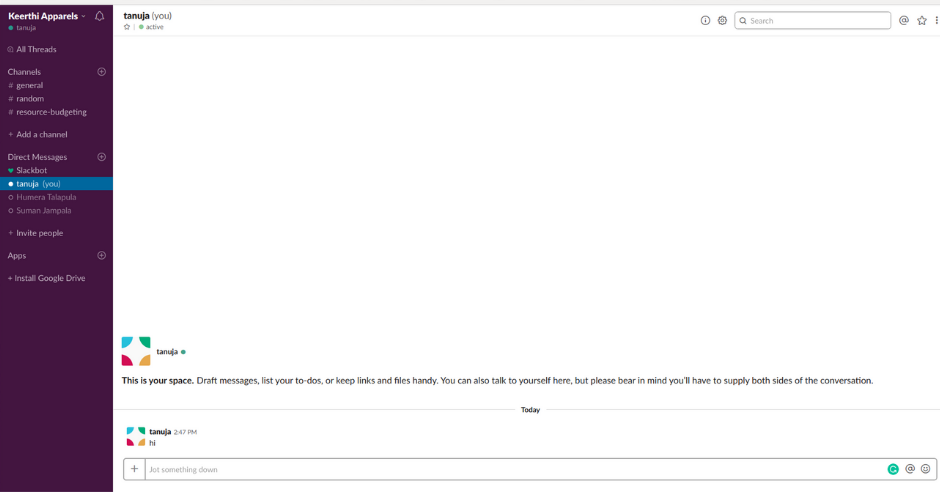Start new direct message via plus icon
Screen dimensions: 940x492
[101, 157]
